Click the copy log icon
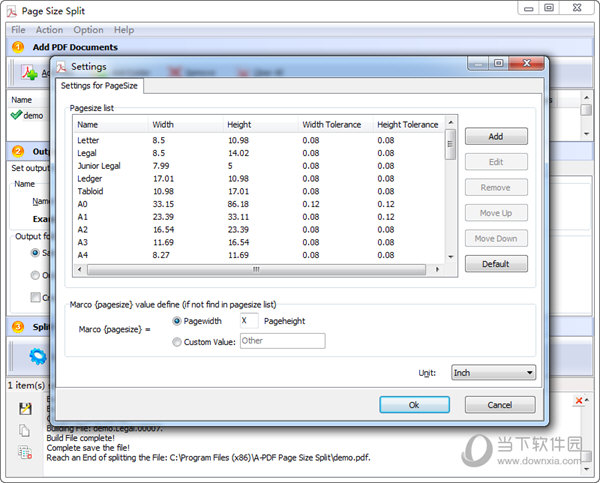600x483 pixels. [24, 431]
